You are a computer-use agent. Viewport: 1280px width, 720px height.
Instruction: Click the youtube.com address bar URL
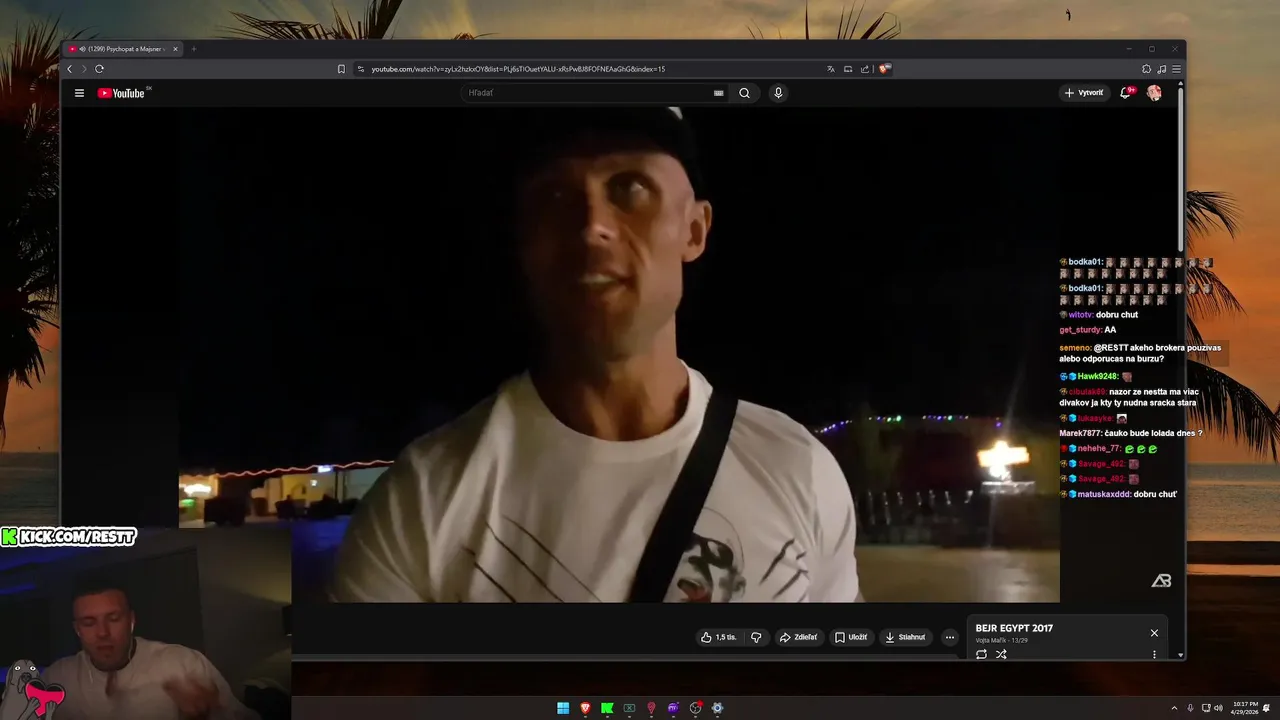pos(518,69)
